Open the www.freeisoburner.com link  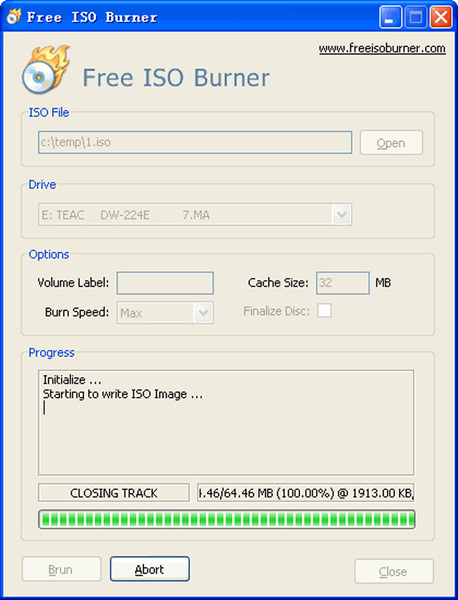[x=382, y=49]
